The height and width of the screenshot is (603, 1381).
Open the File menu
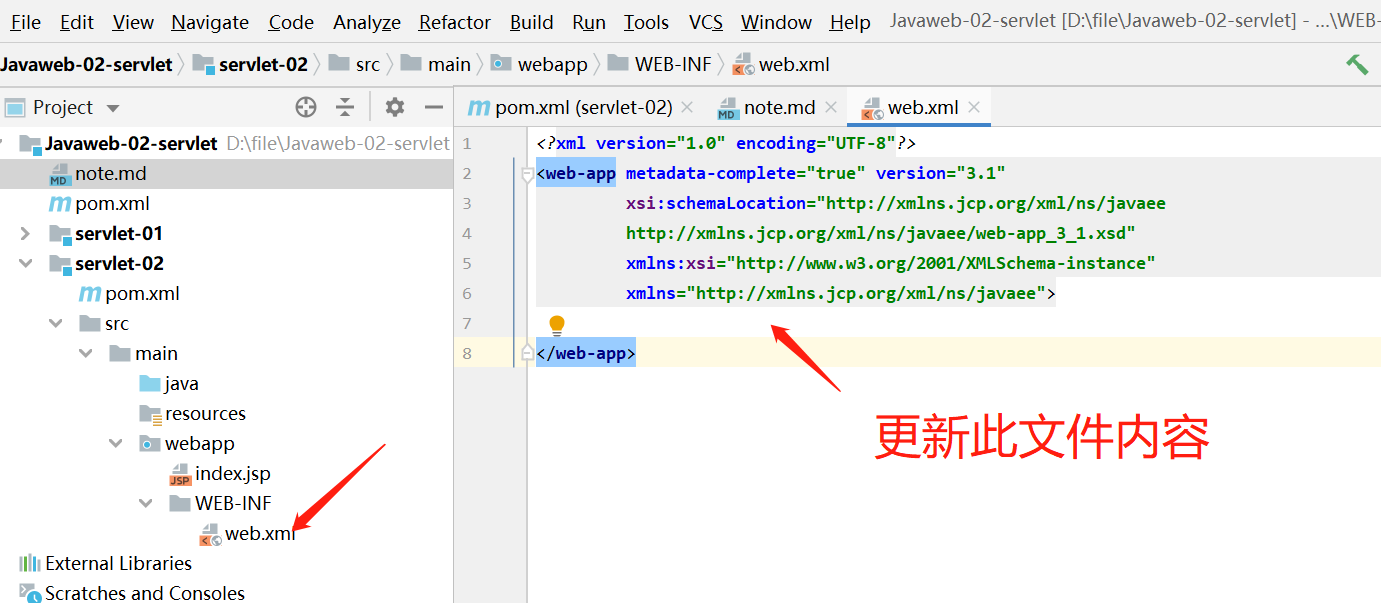(x=26, y=22)
